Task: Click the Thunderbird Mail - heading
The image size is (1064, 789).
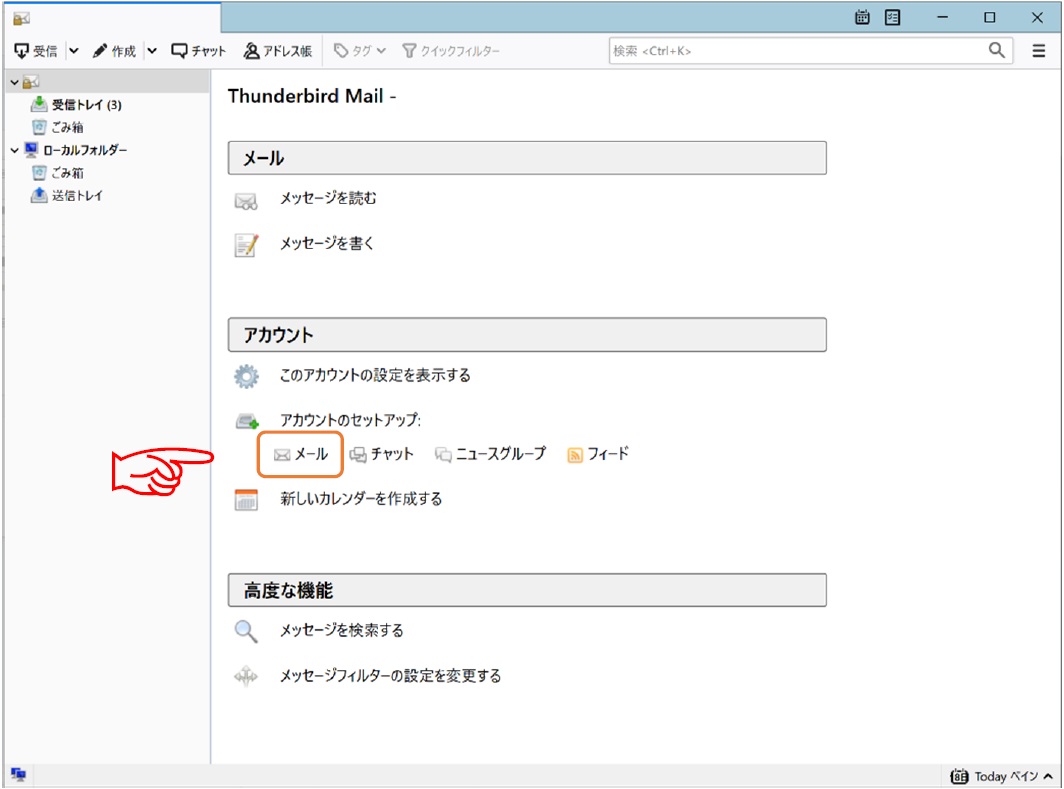Action: [312, 96]
